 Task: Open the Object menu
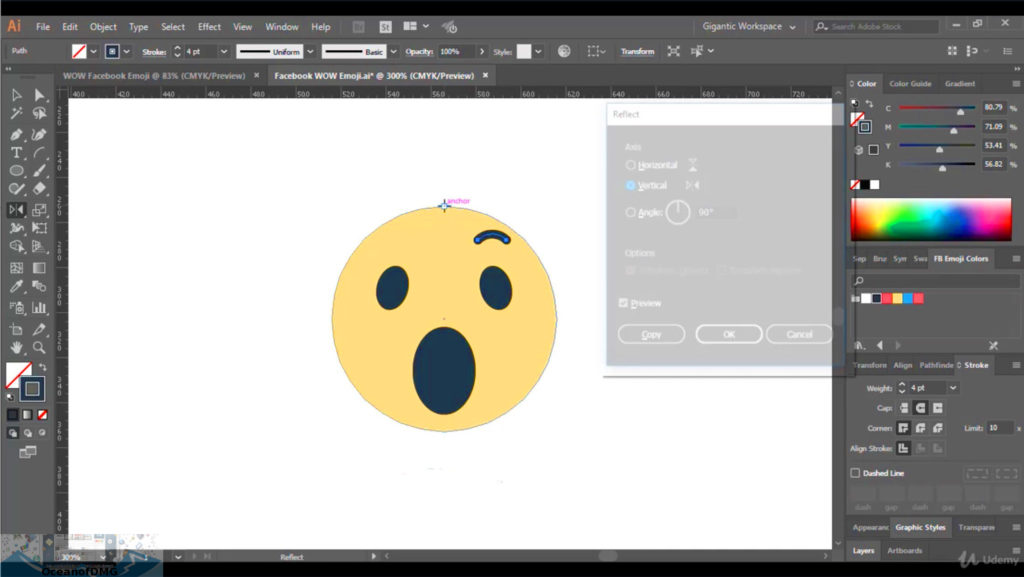[103, 27]
